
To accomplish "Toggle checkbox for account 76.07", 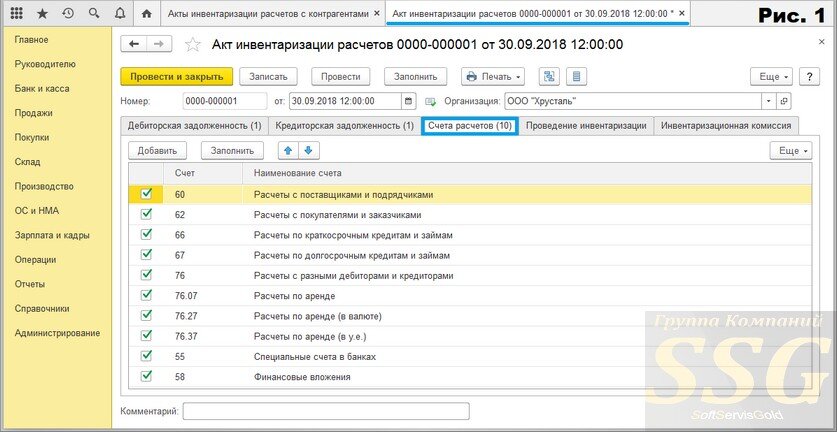I will (x=146, y=295).
